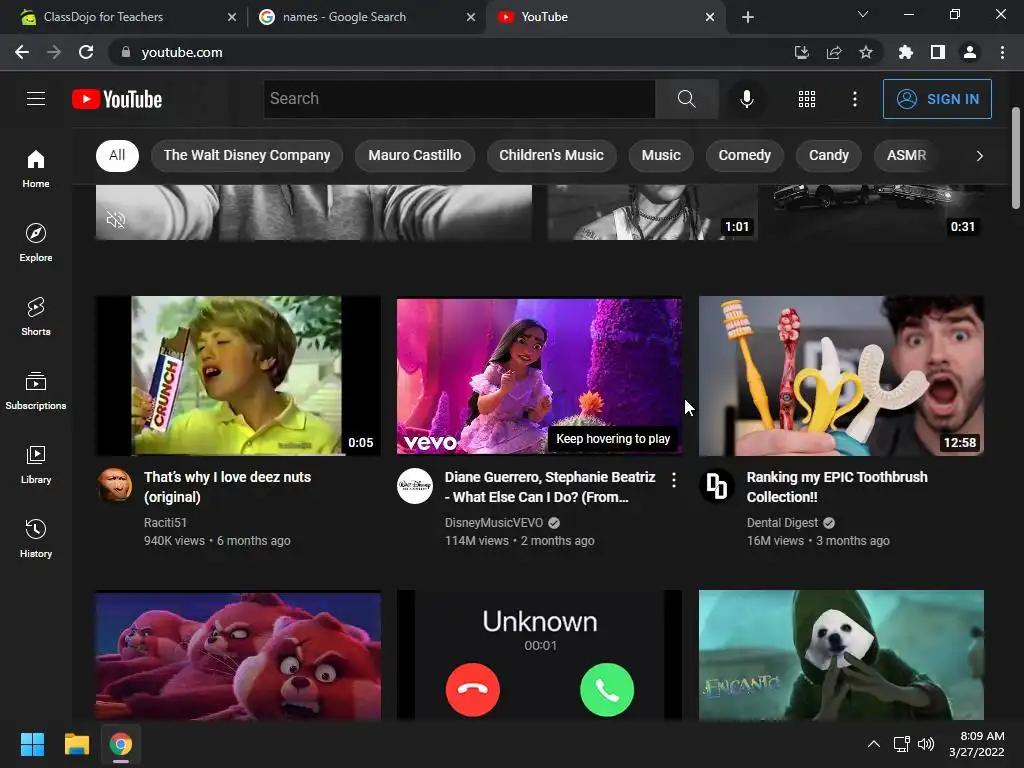Open Ranking my EPIC Toothbrush Collection title
Image resolution: width=1024 pixels, height=768 pixels.
(837, 487)
